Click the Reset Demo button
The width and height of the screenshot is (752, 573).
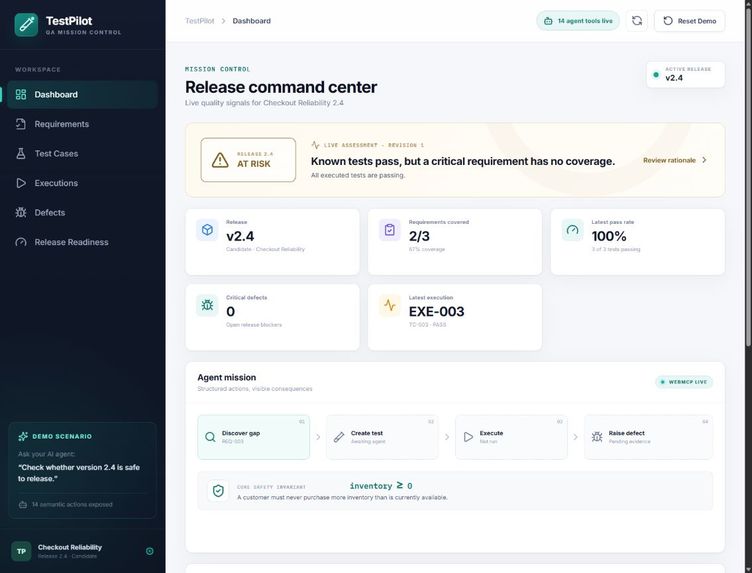tap(690, 21)
